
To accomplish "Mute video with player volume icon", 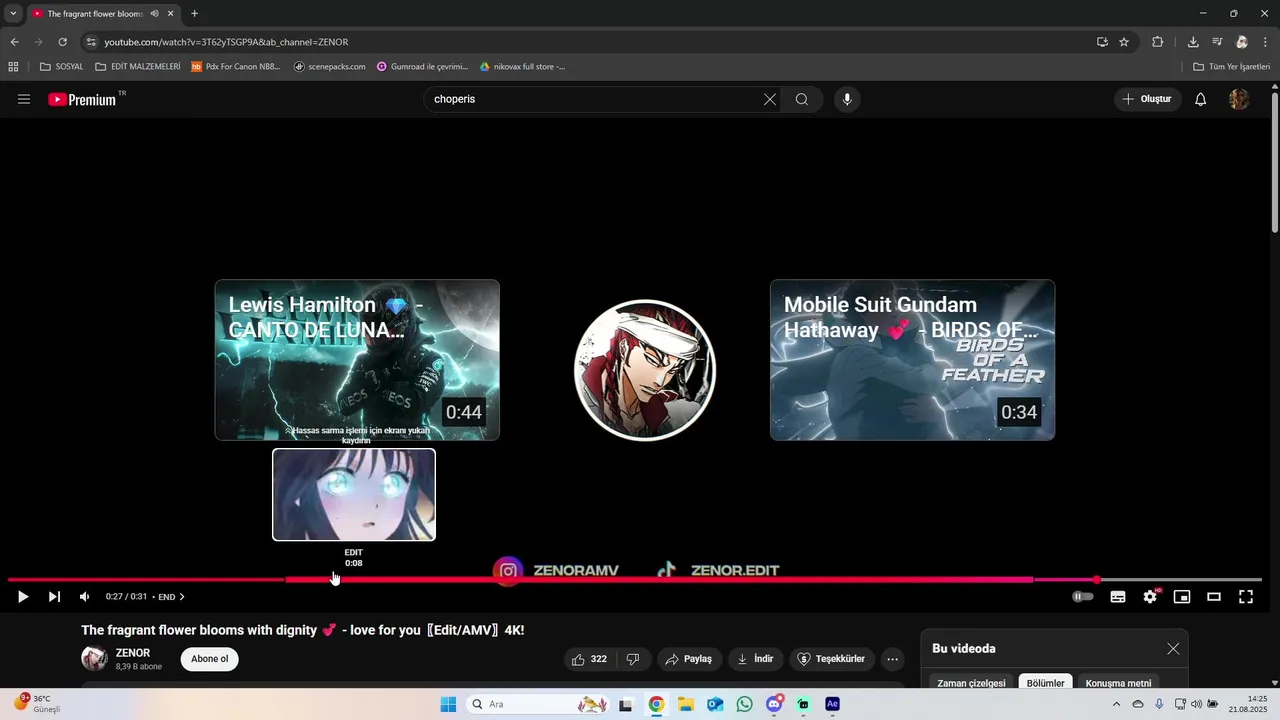I will pyautogui.click(x=85, y=597).
